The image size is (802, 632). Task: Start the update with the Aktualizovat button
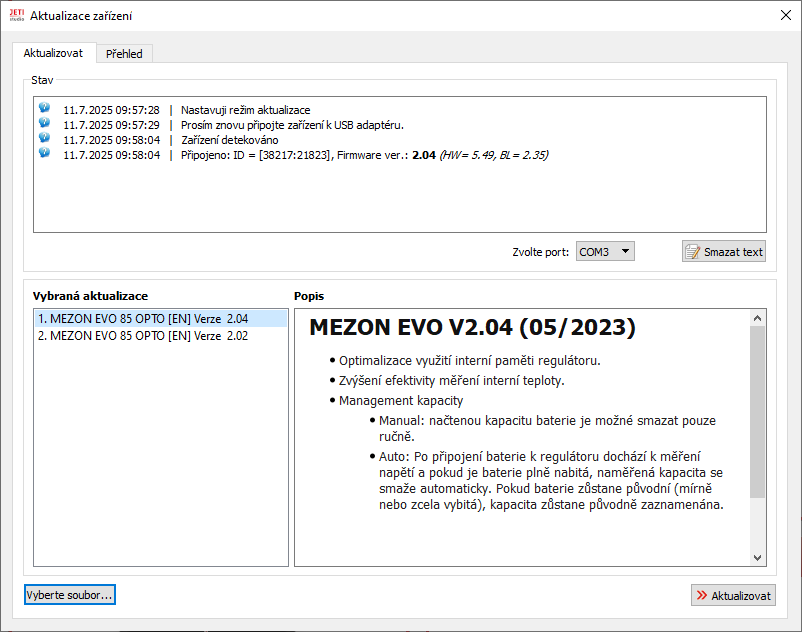tap(733, 595)
